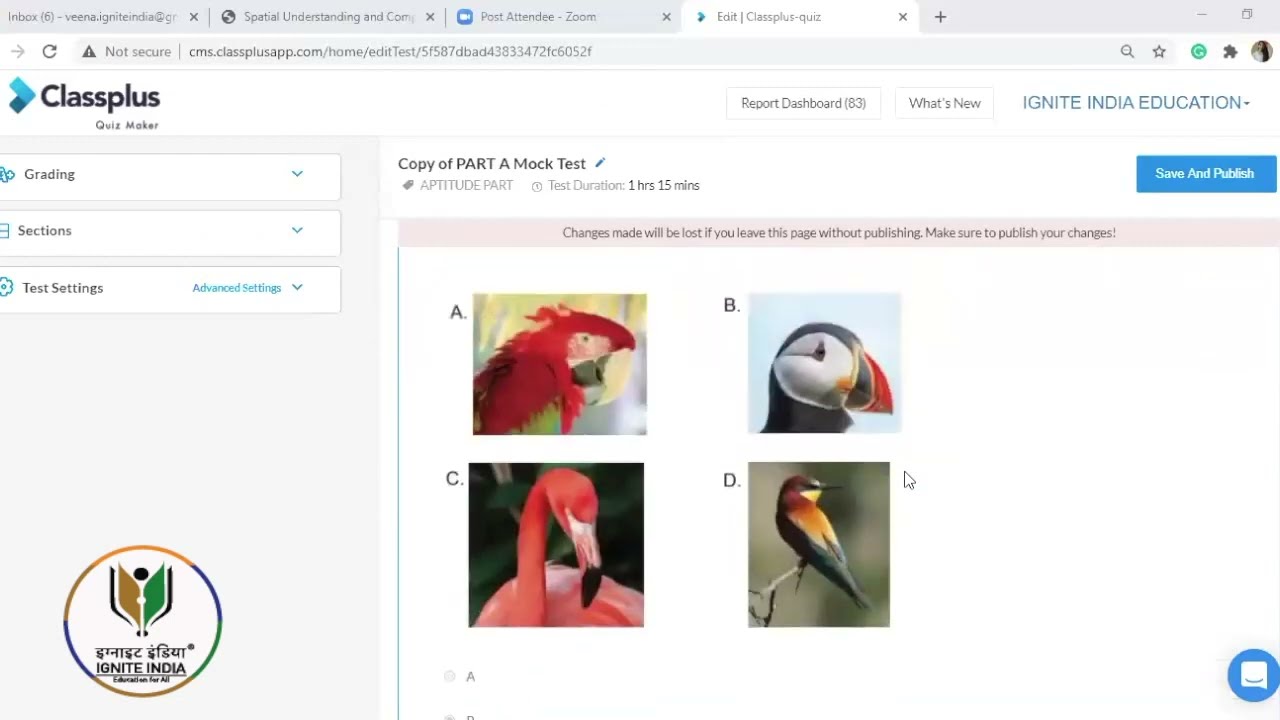Screen dimensions: 1280x720
Task: Close the Spatial Understanding tab
Action: pyautogui.click(x=430, y=17)
